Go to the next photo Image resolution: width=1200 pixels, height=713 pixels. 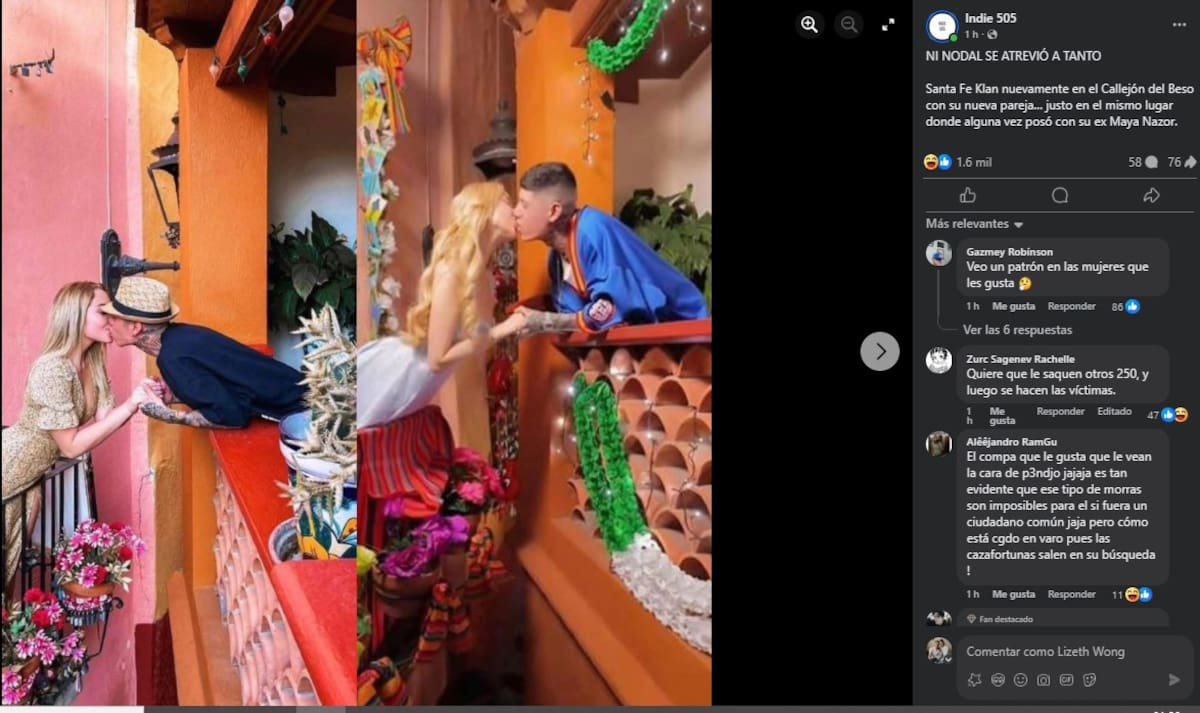point(880,351)
